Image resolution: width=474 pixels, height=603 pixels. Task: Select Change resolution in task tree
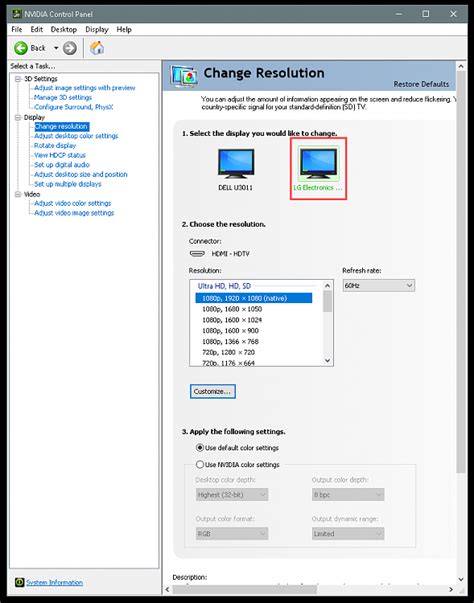point(62,127)
